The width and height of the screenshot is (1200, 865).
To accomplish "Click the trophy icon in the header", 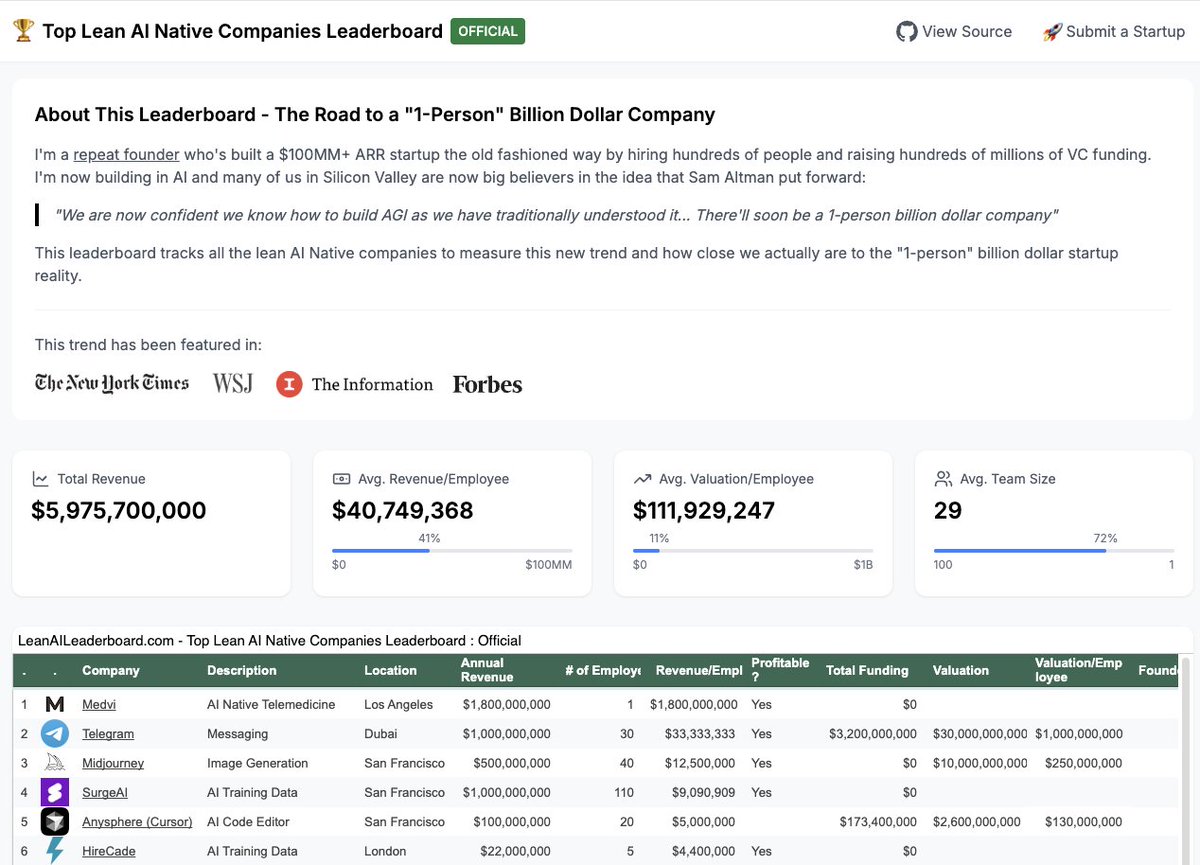I will pos(22,31).
